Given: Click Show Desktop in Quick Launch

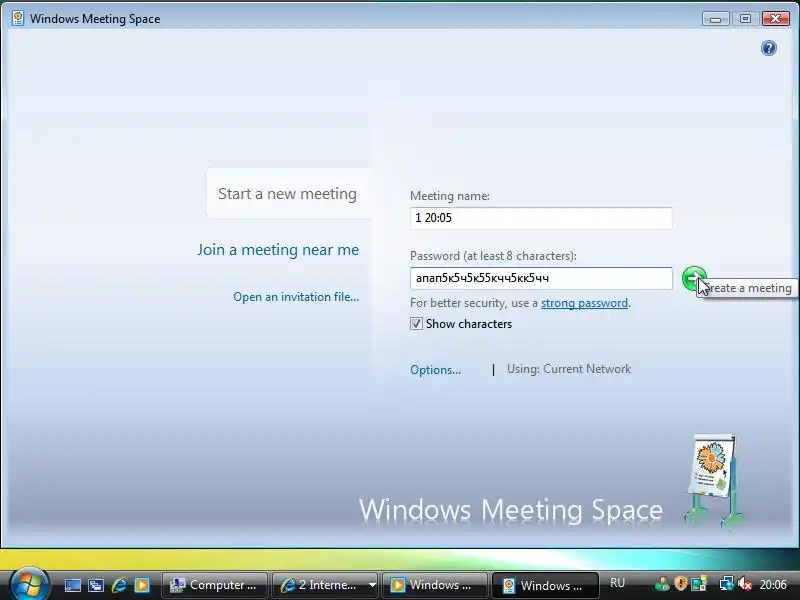Looking at the screenshot, I should [72, 585].
